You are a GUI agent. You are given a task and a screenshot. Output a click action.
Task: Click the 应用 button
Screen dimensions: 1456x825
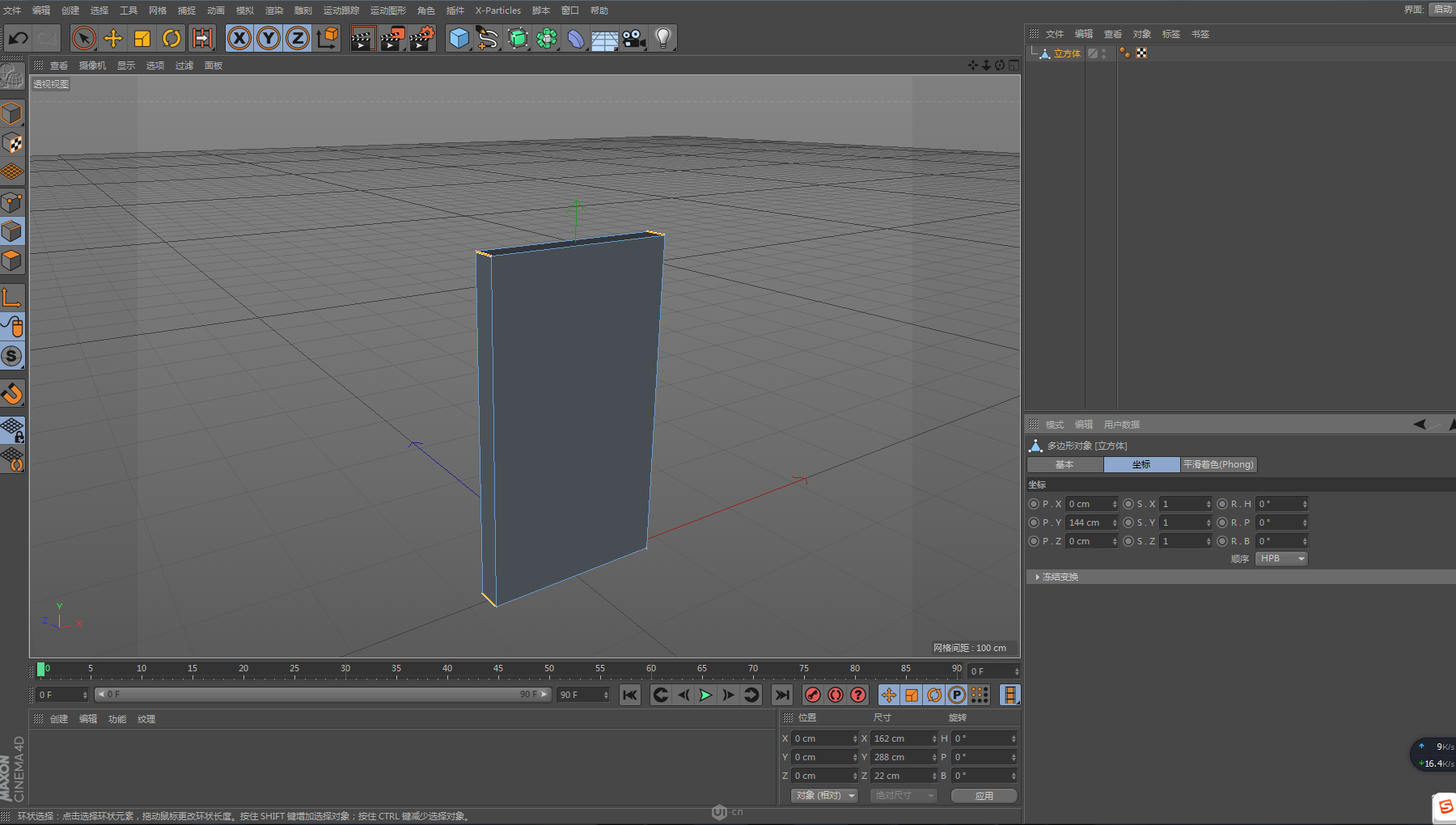984,796
